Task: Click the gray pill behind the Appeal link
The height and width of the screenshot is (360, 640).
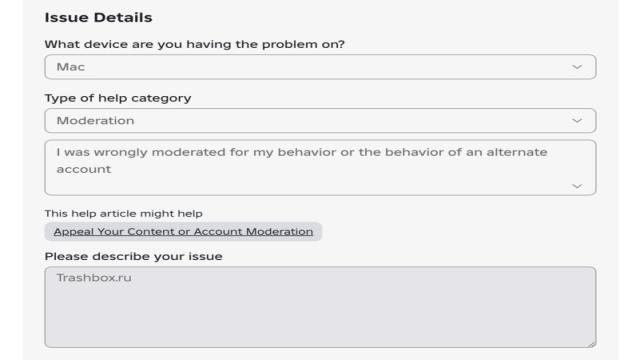Action: [183, 231]
